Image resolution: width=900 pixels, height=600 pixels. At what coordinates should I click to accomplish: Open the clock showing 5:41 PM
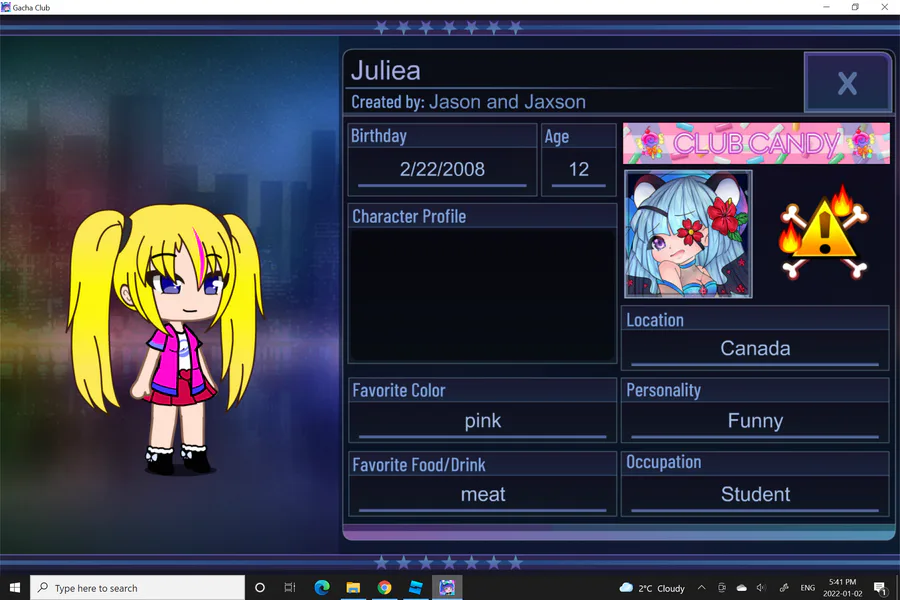843,587
